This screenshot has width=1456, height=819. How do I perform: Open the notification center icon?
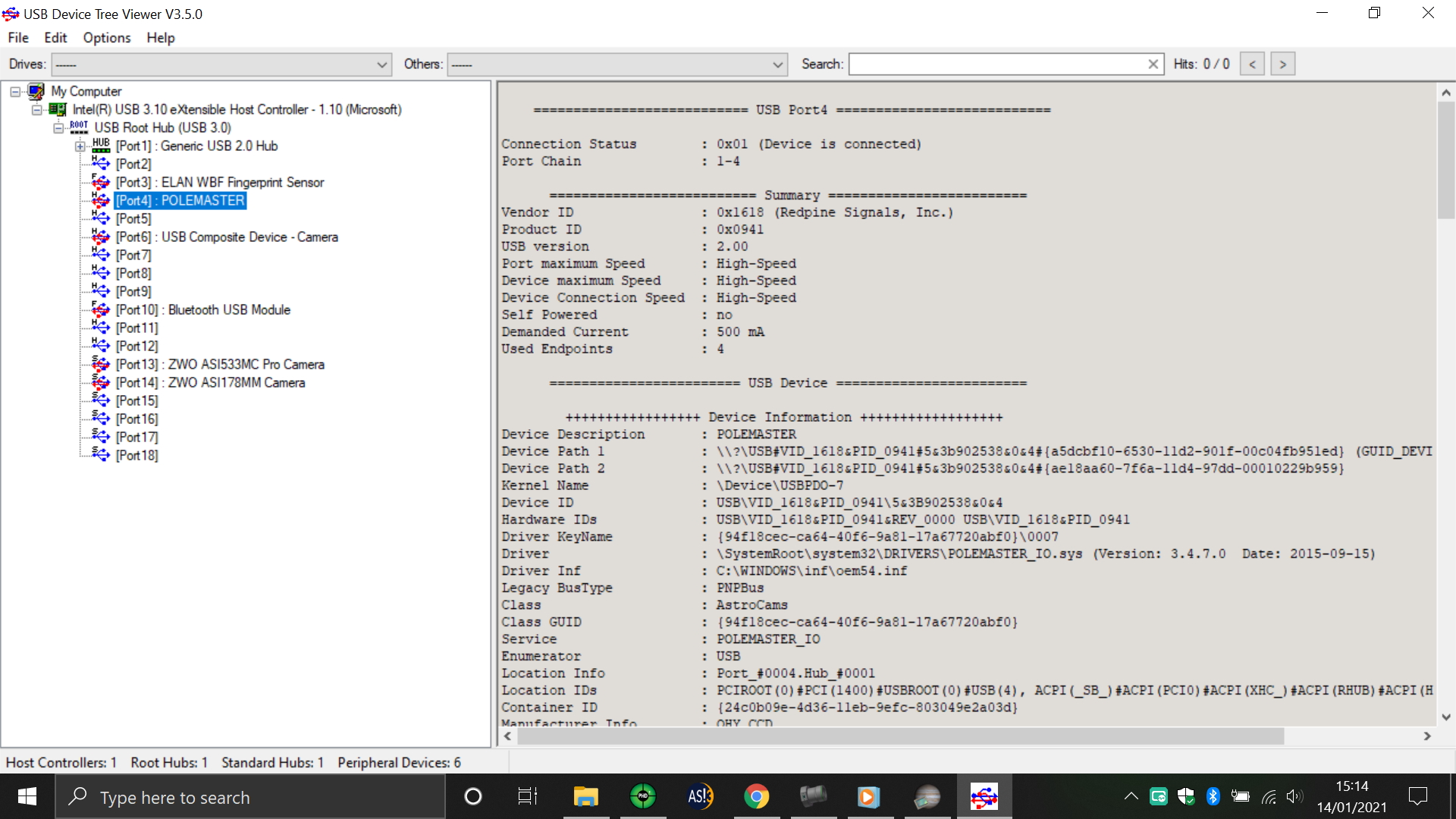click(x=1417, y=796)
